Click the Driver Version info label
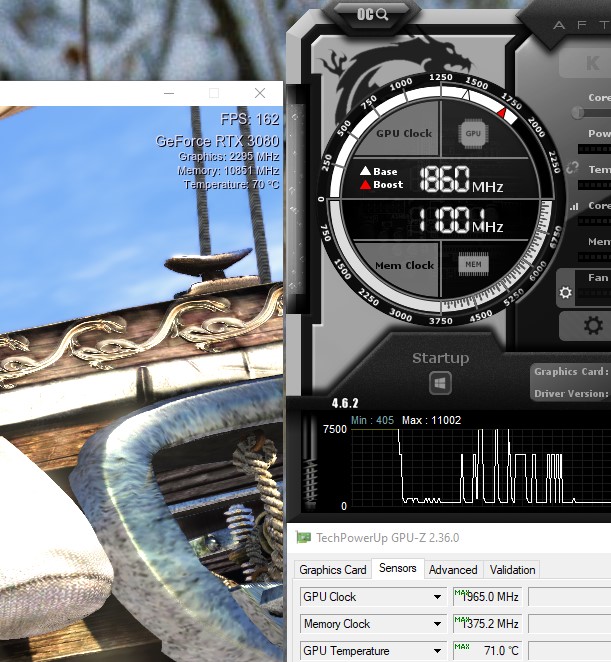 click(x=571, y=393)
